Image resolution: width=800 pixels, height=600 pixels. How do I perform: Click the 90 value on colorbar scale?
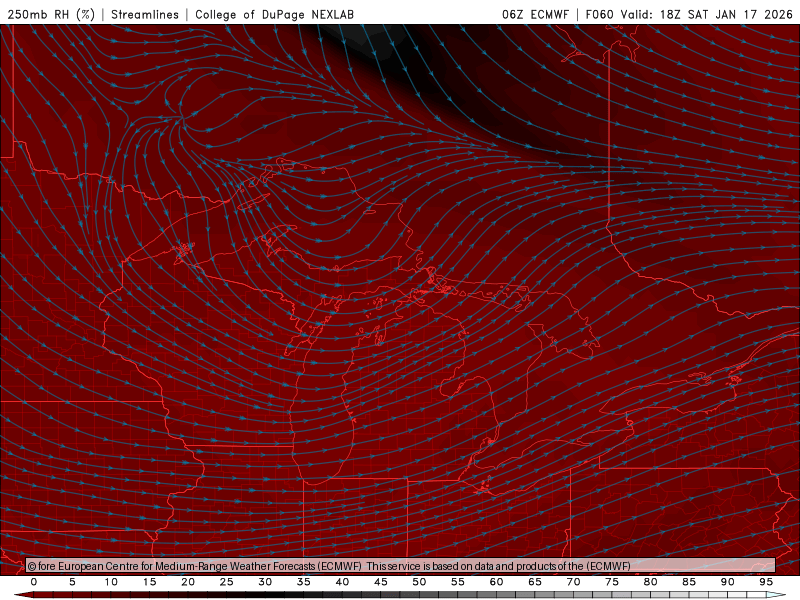727,582
